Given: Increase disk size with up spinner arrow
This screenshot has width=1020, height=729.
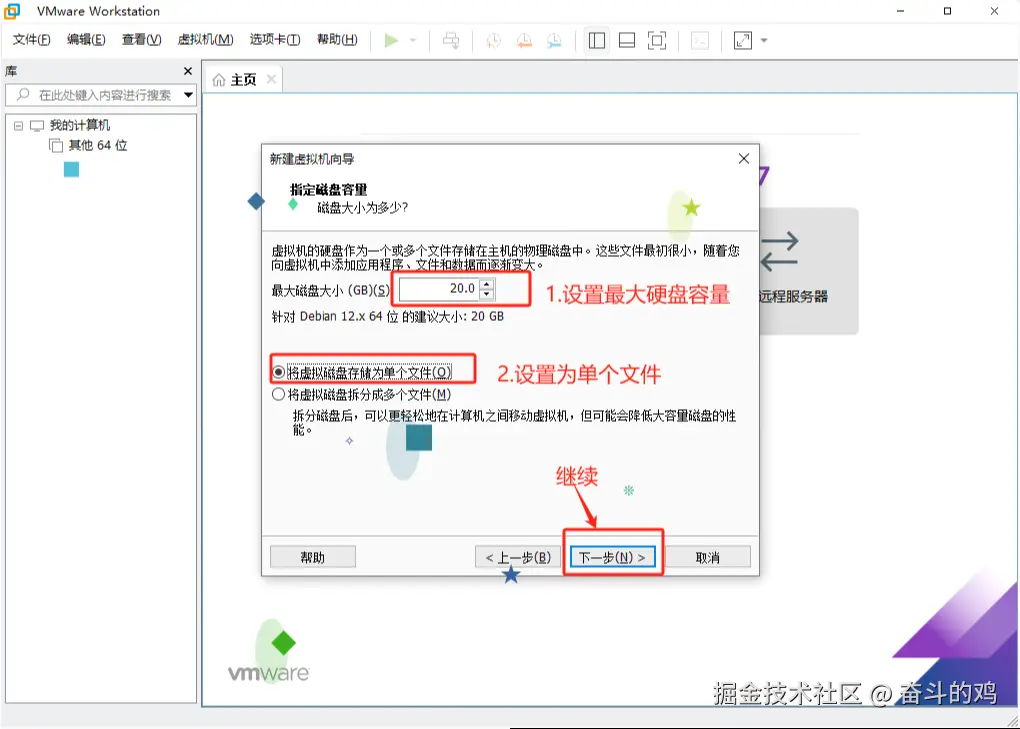Looking at the screenshot, I should (487, 284).
